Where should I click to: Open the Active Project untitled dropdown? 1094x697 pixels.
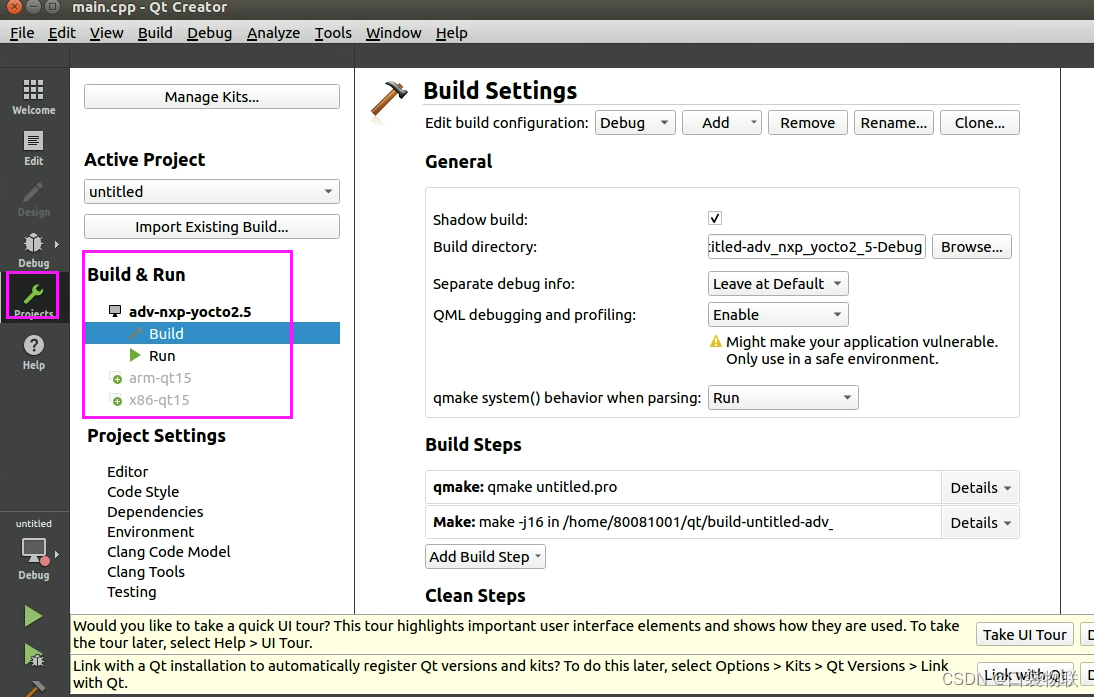coord(212,192)
